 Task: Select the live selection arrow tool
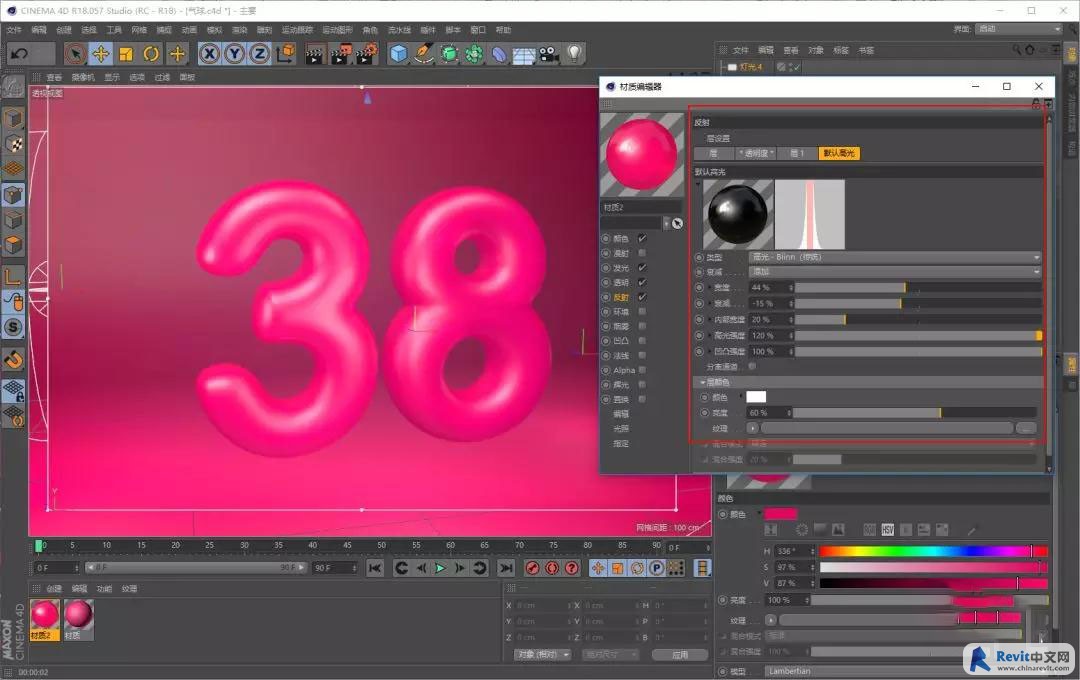[x=76, y=53]
